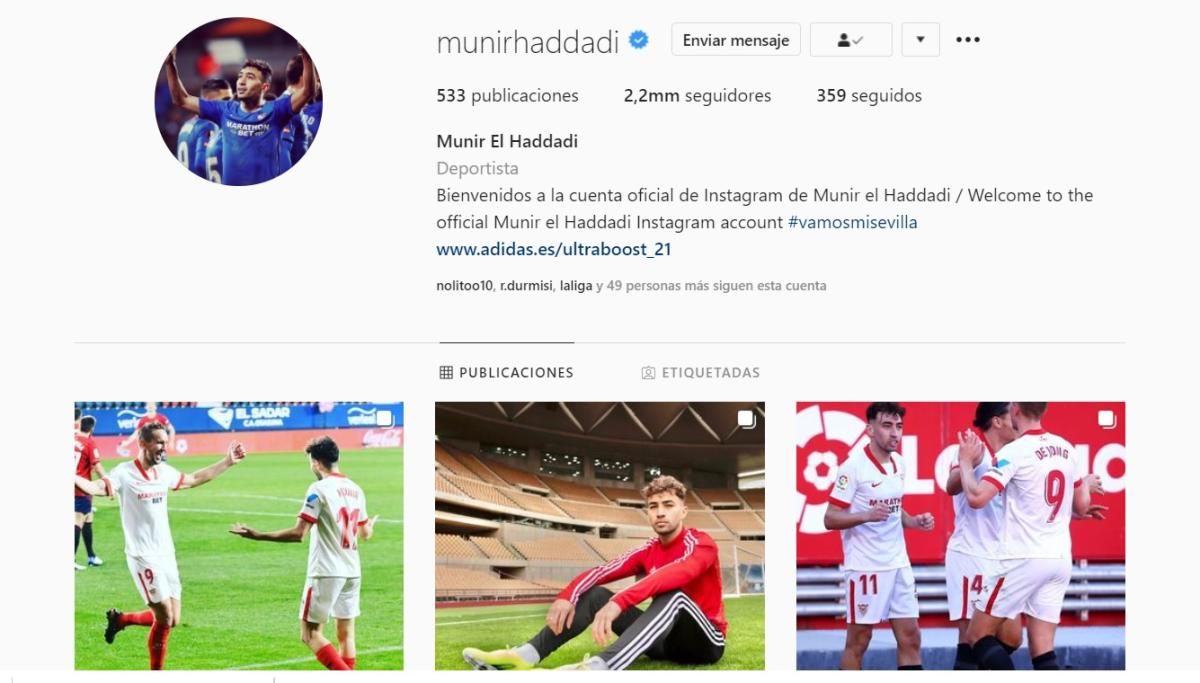
Task: Click the grid icon beside Publicaciones
Action: [446, 372]
